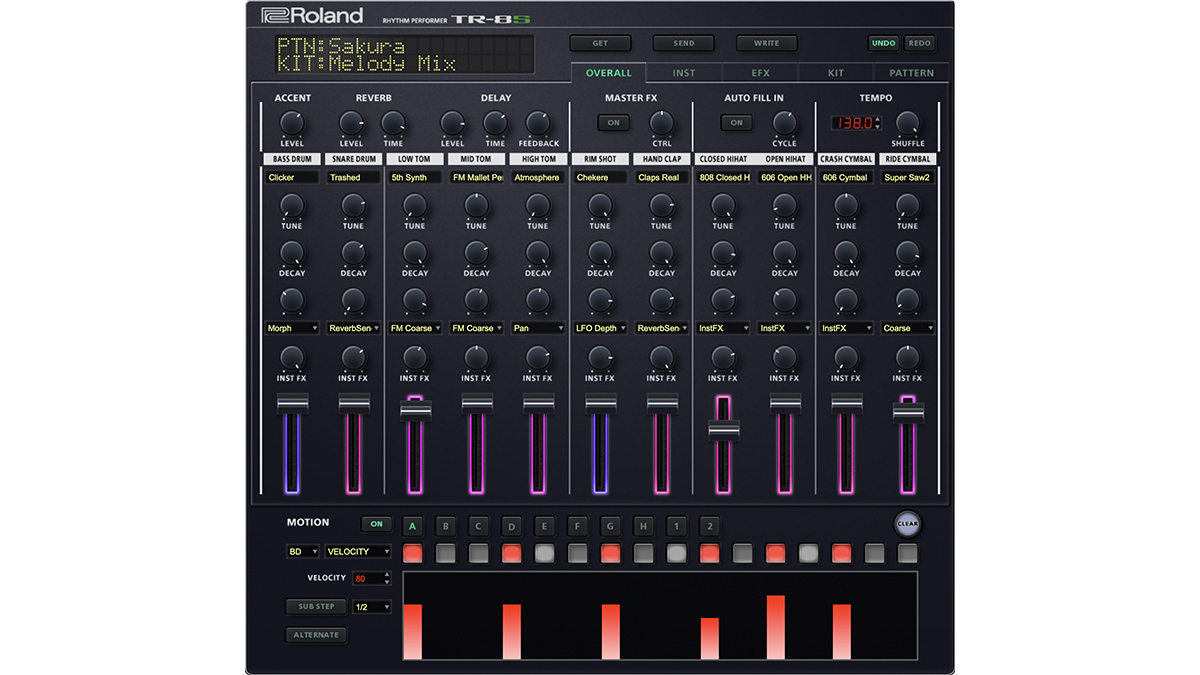The image size is (1200, 675).
Task: Click the Closed Hihat TUNE knob
Action: coord(723,206)
